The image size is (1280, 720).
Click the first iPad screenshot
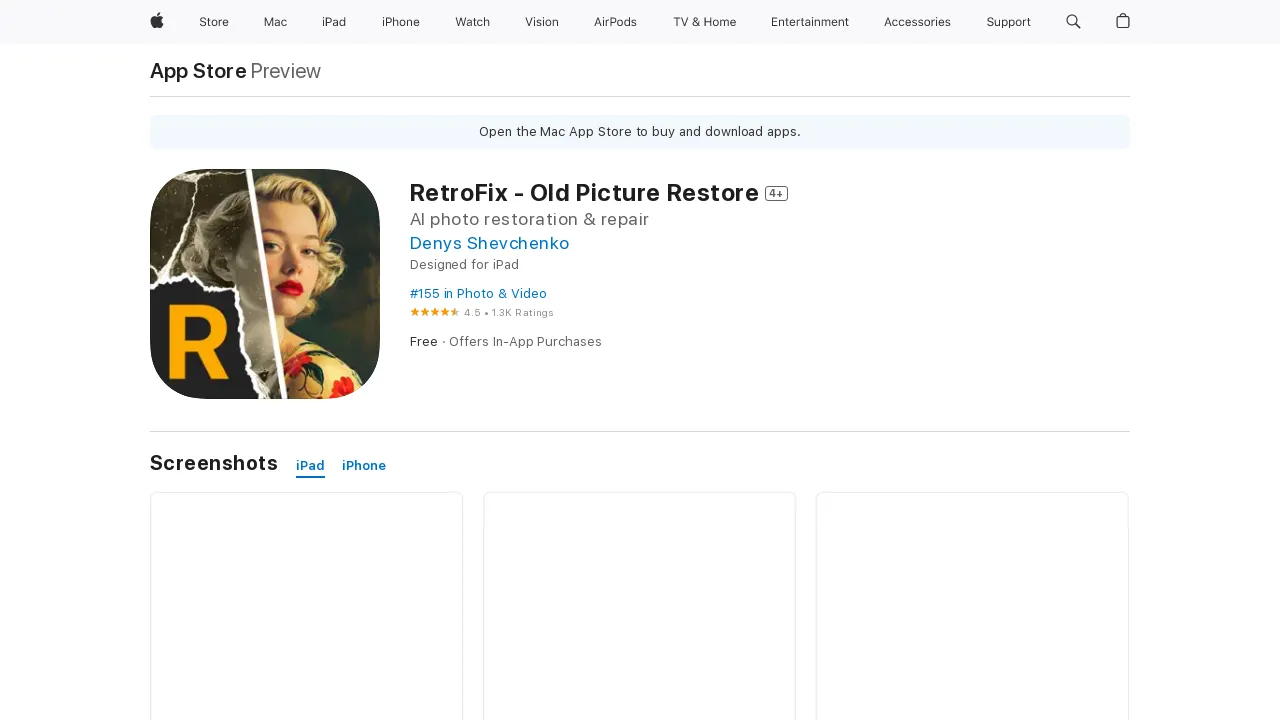306,605
